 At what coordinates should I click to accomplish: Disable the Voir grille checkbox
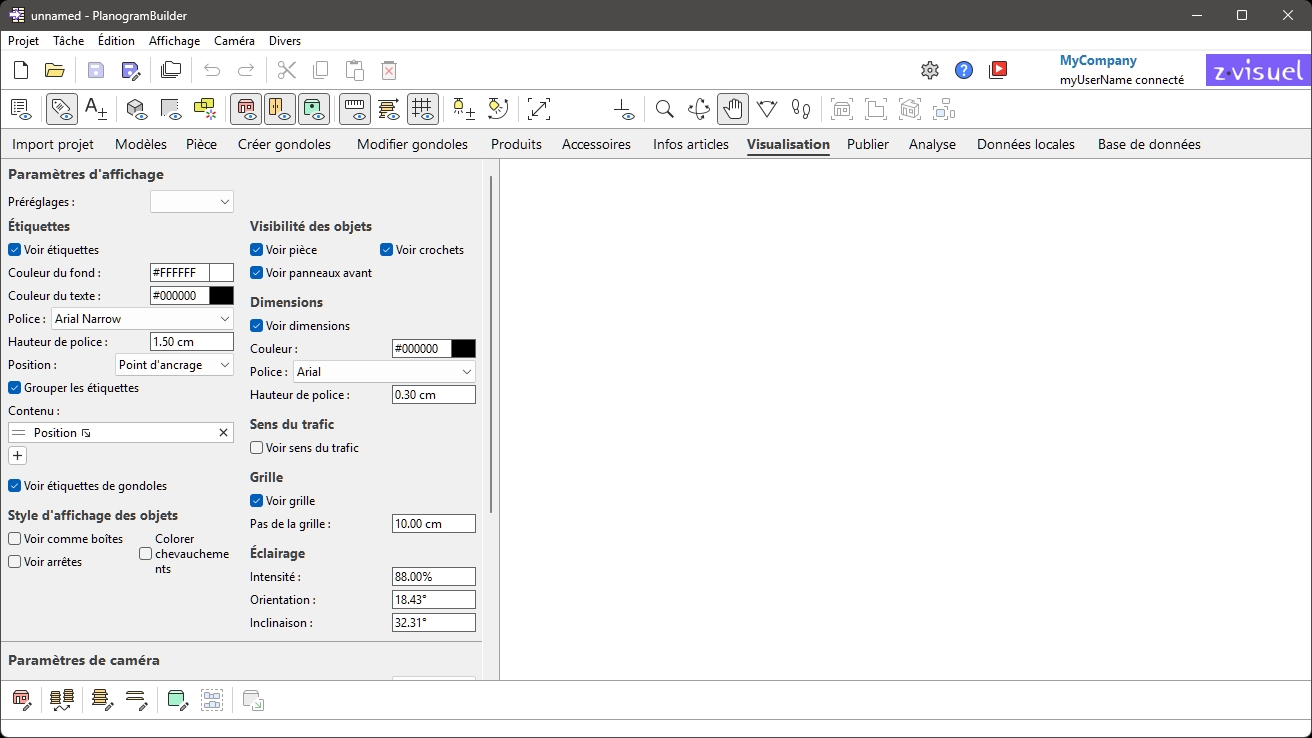pos(257,501)
